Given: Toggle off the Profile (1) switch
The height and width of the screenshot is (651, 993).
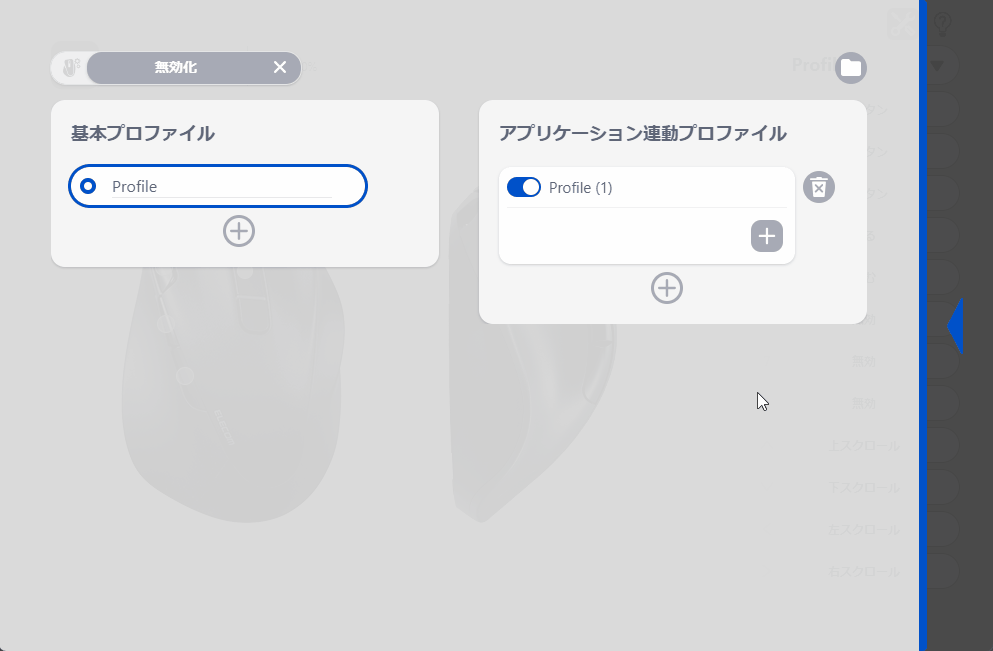Looking at the screenshot, I should click(524, 187).
